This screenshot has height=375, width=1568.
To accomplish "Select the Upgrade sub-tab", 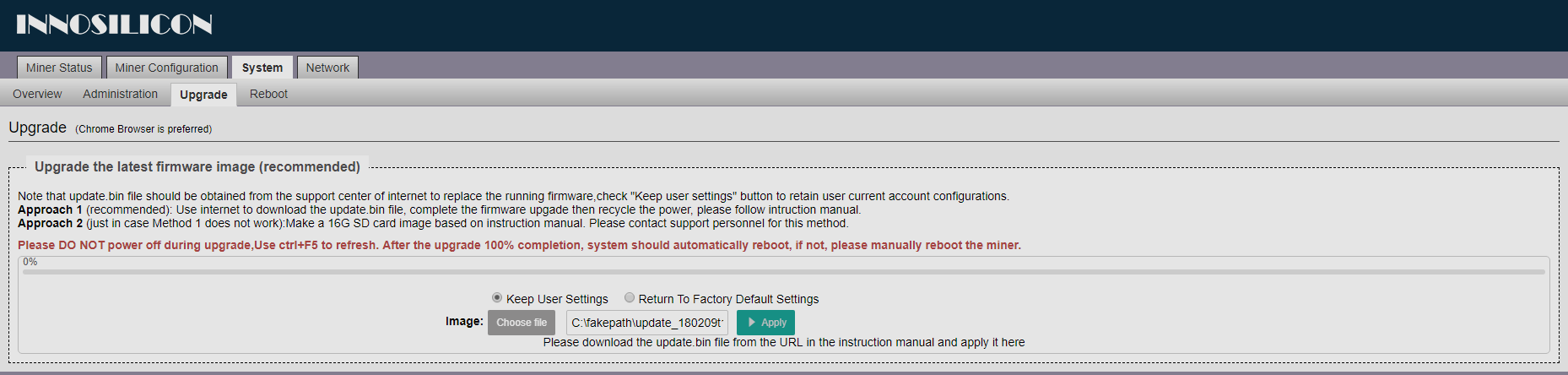I will click(203, 95).
